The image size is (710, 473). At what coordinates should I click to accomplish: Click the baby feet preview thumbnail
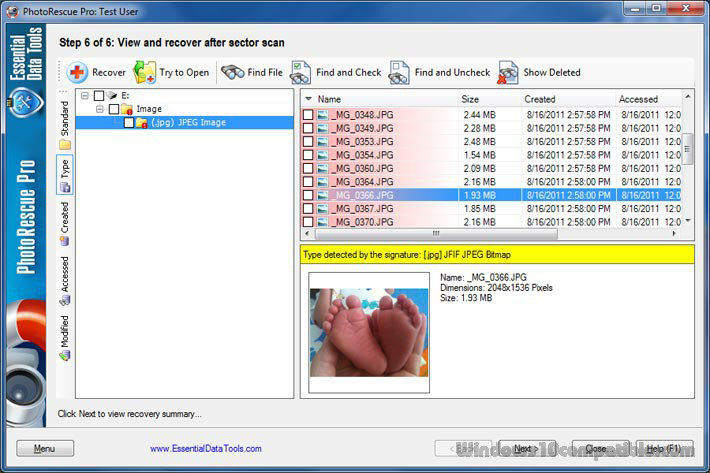(x=368, y=332)
